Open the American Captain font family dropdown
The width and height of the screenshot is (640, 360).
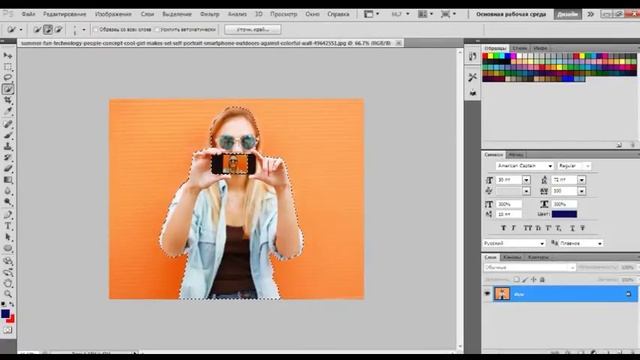pyautogui.click(x=550, y=166)
